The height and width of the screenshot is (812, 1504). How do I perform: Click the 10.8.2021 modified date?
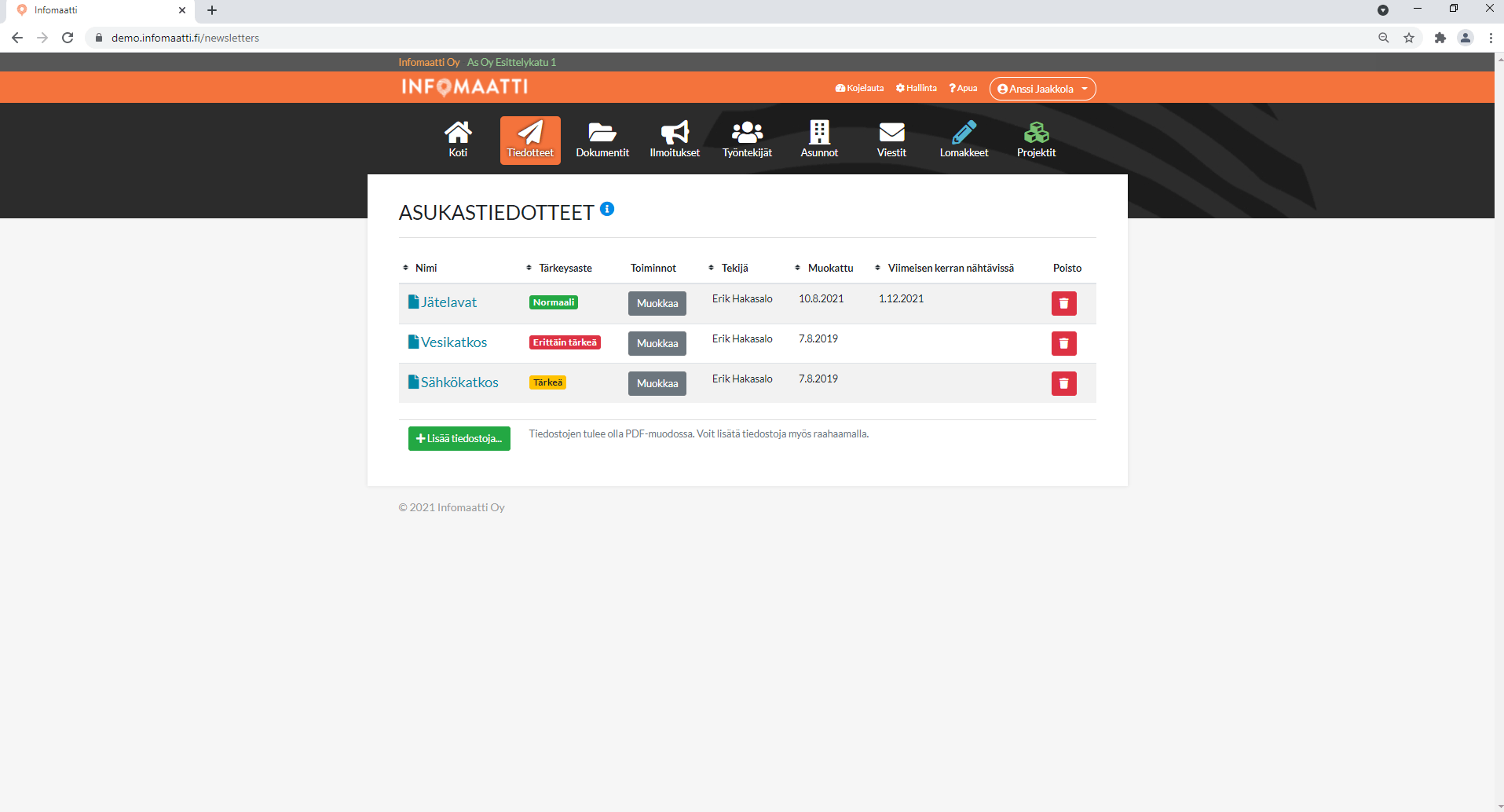click(822, 298)
